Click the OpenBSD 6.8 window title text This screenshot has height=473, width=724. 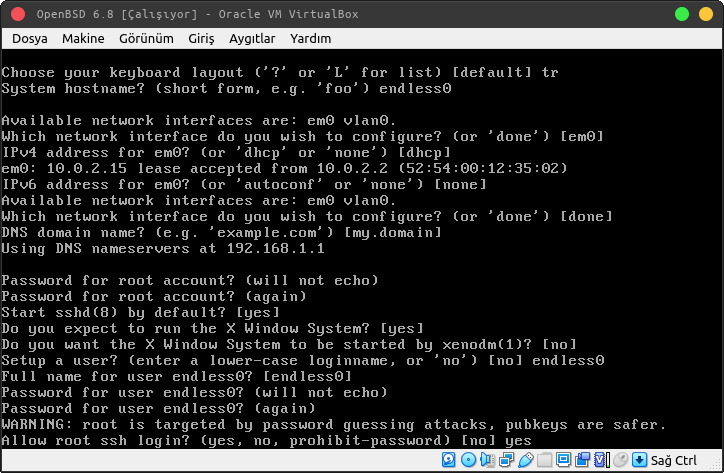point(198,14)
